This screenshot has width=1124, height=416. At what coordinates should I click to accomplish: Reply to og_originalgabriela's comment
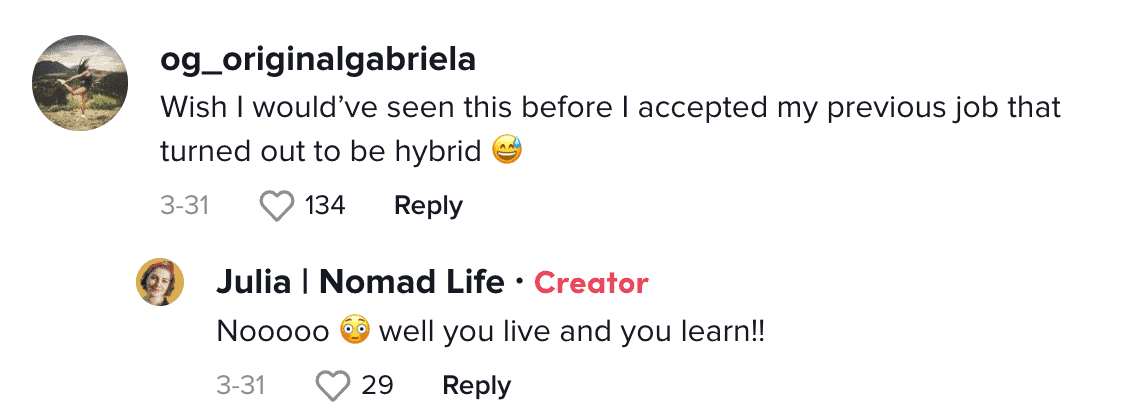(429, 207)
